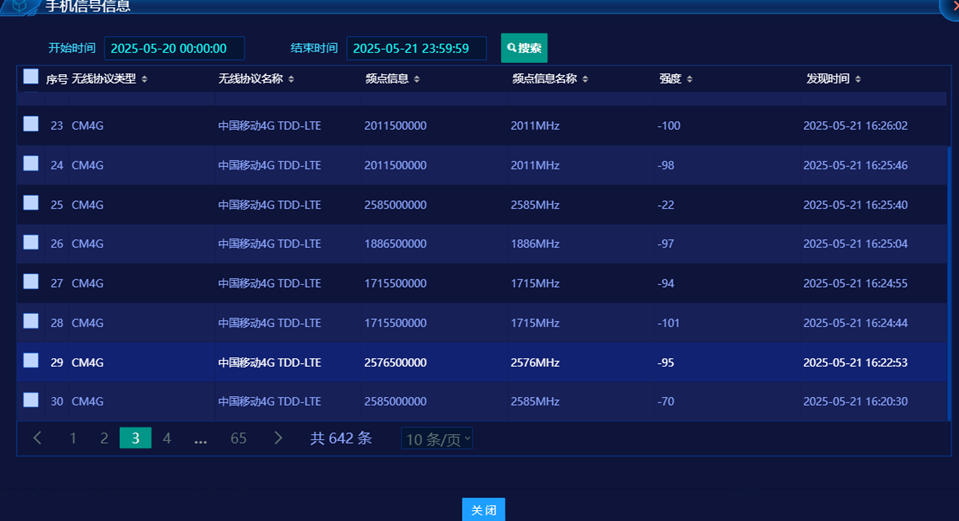Viewport: 959px width, 521px height.
Task: Click the 搜索 search button
Action: pyautogui.click(x=524, y=48)
